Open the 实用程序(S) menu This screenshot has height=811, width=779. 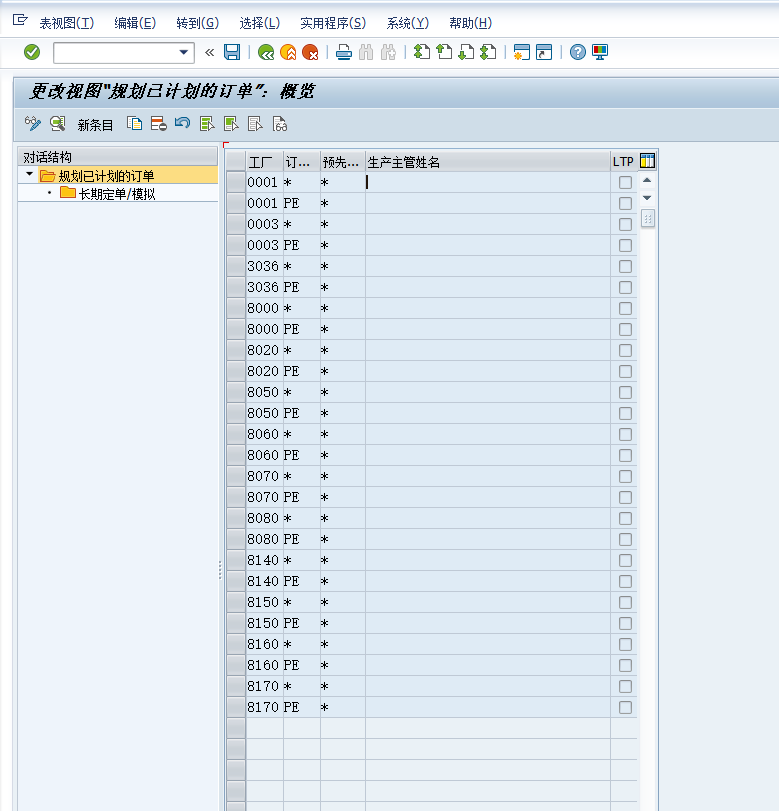tap(333, 23)
